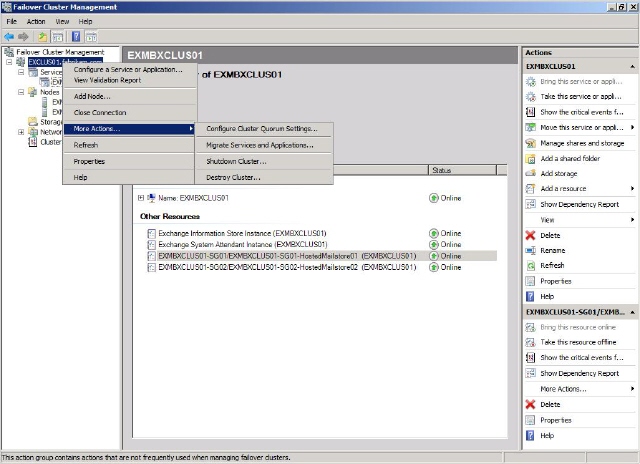Click the network name icon beside 'Name: EXMBXCLUS01'
640x464 pixels.
(x=151, y=198)
